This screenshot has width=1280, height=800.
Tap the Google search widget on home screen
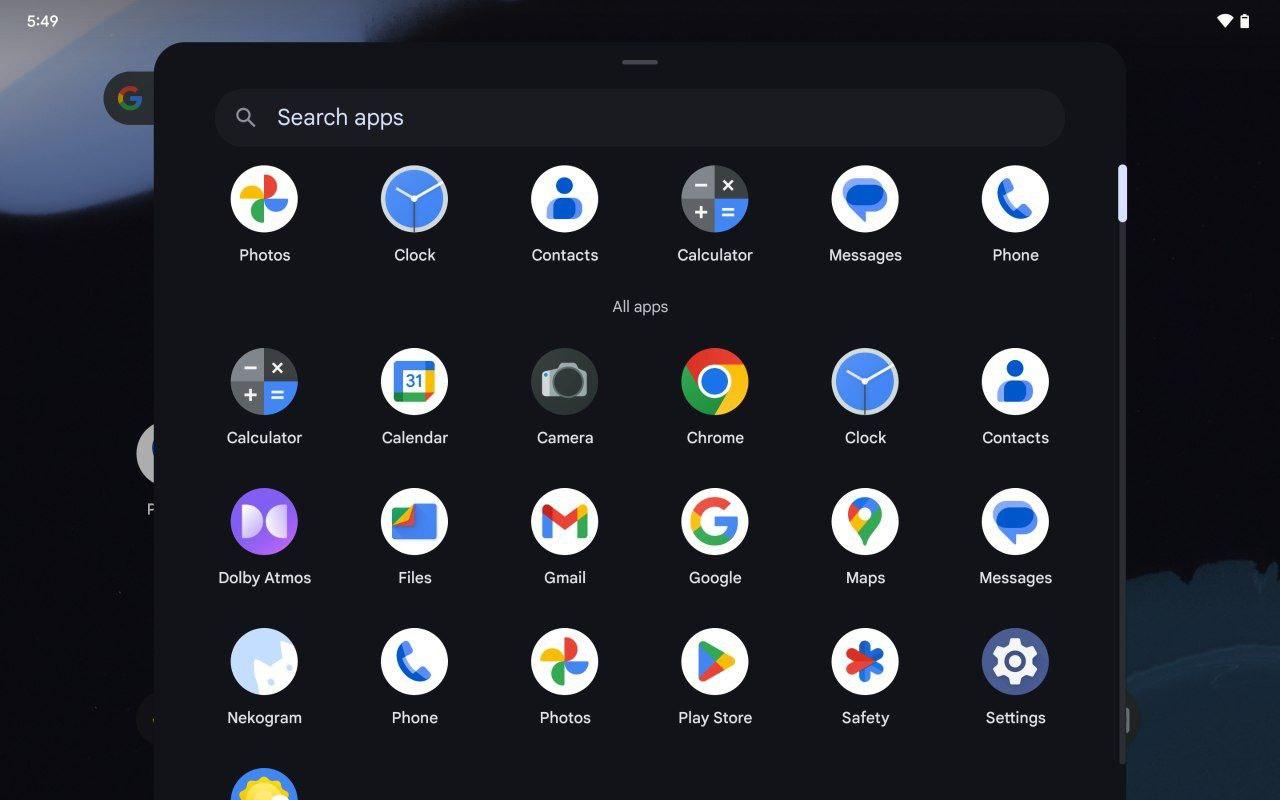[x=129, y=98]
